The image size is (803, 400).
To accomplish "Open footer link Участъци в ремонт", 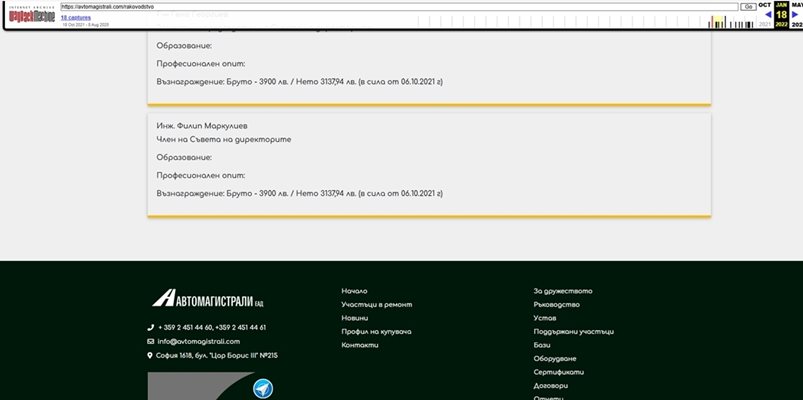I will 377,304.
